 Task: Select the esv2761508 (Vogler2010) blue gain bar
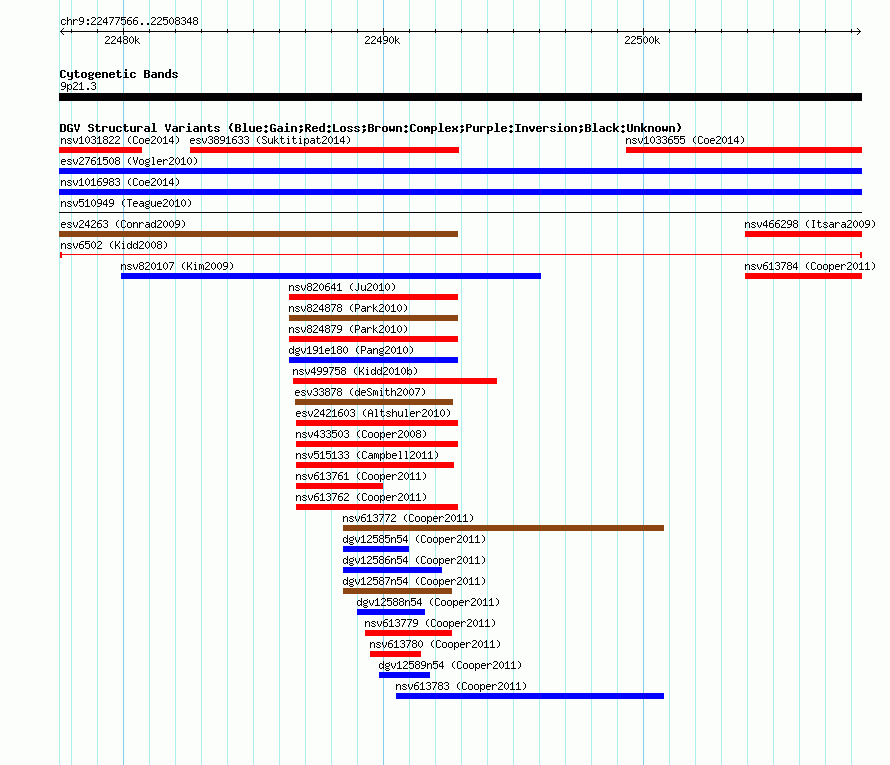(460, 171)
